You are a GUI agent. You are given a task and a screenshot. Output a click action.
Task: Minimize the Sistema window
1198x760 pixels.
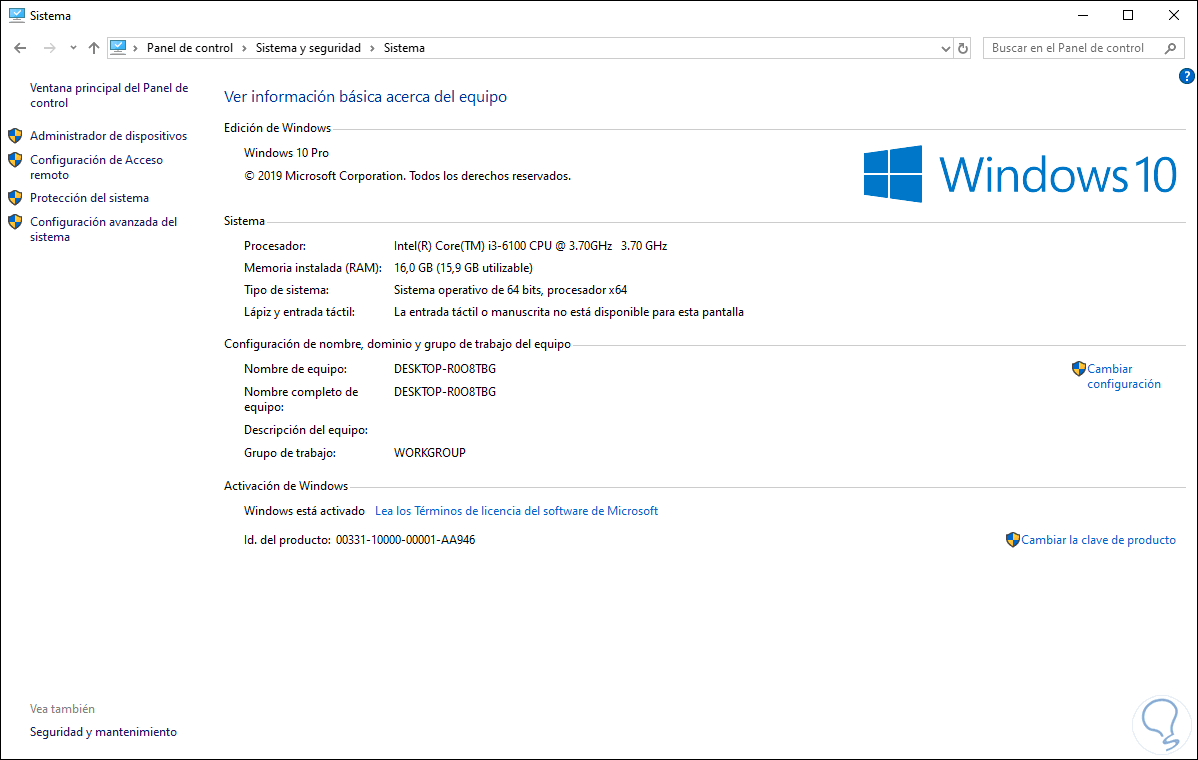pyautogui.click(x=1083, y=15)
